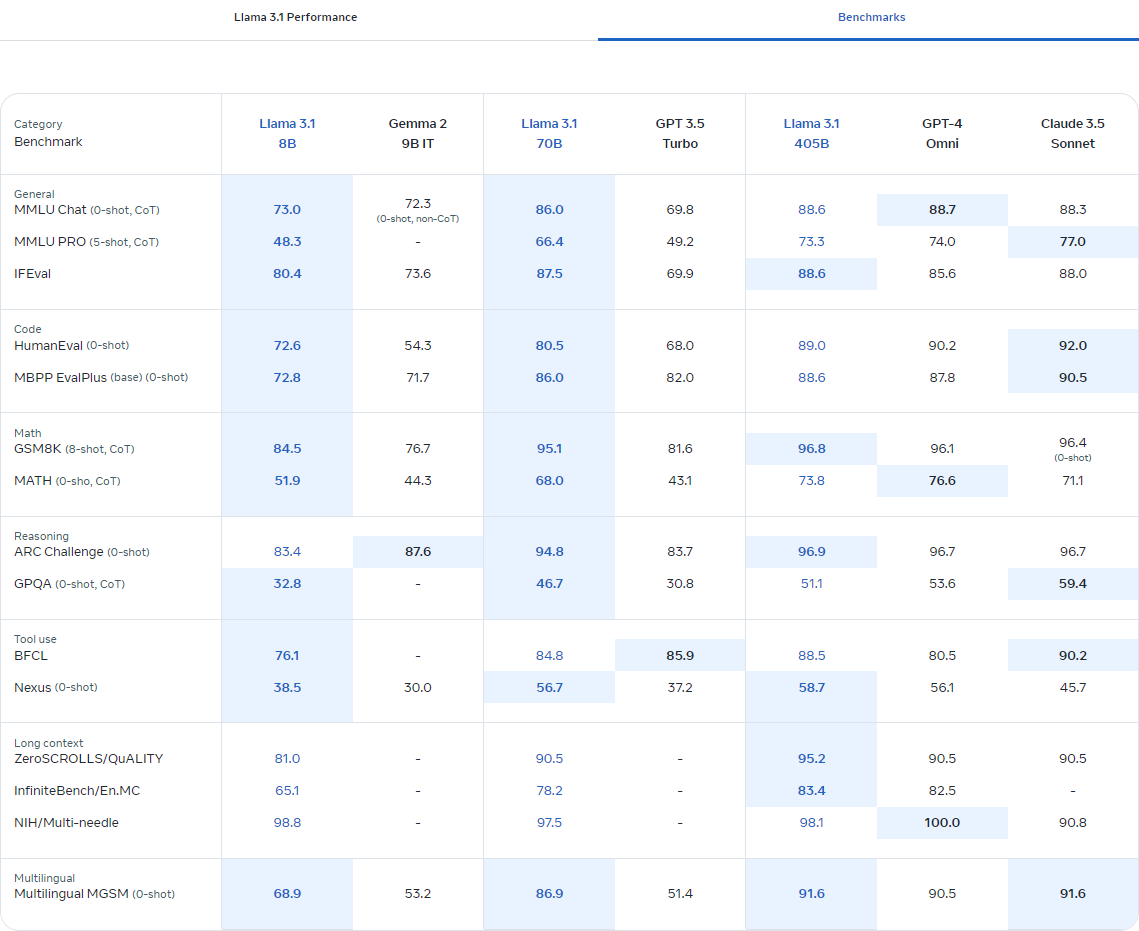The image size is (1139, 931).
Task: Click the Llama 3.1 405B column header
Action: pos(811,134)
